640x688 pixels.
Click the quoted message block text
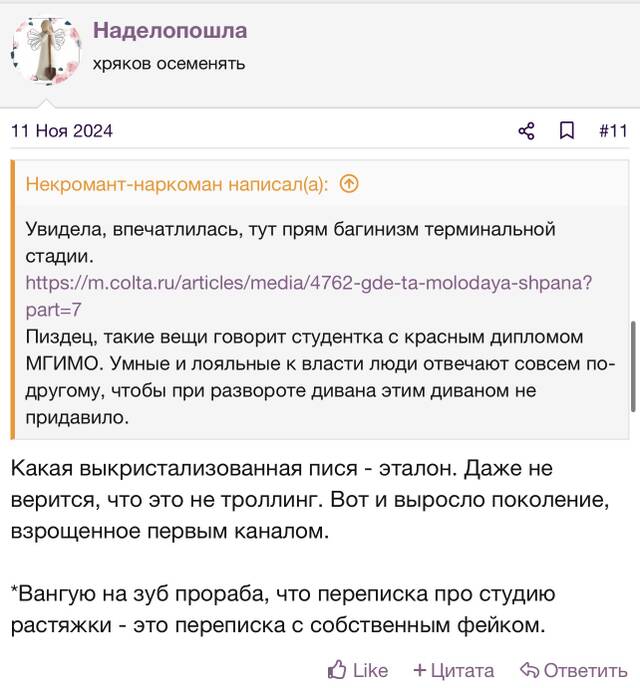click(320, 322)
